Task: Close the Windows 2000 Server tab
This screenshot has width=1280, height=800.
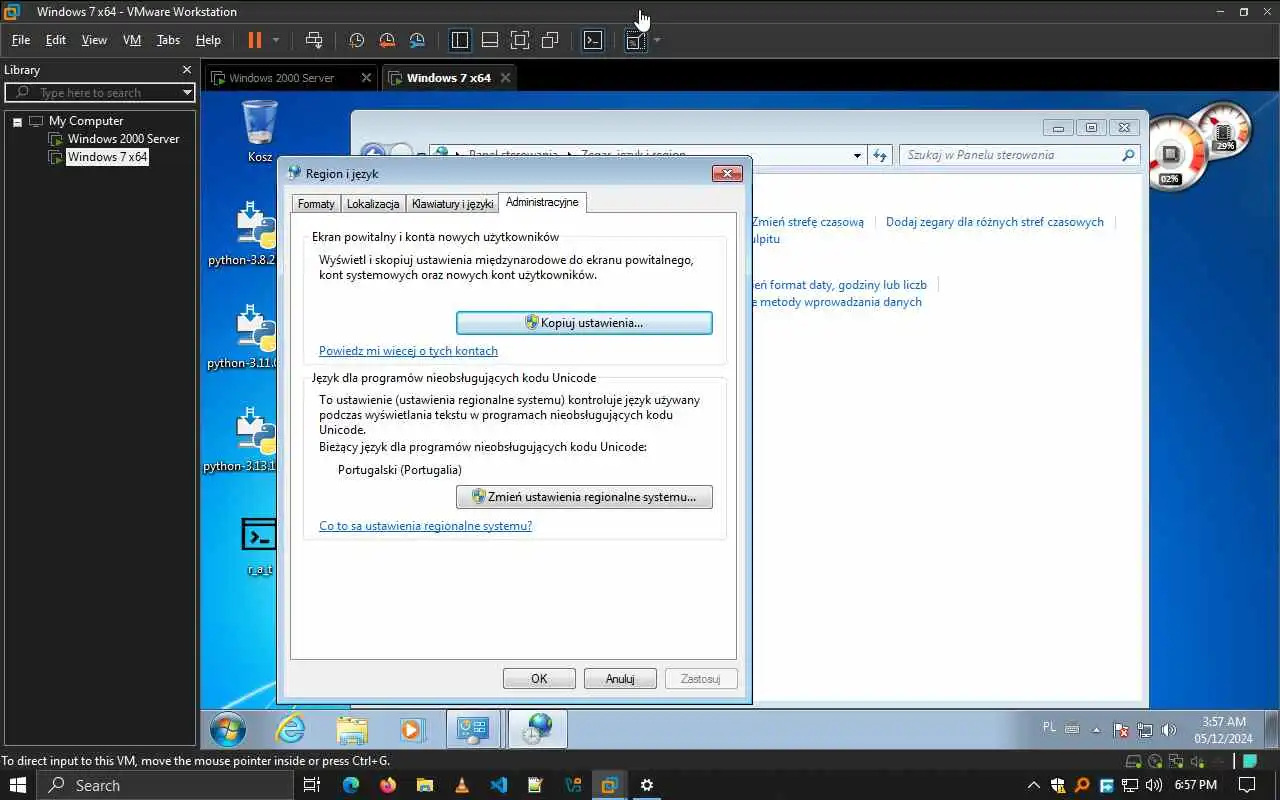Action: click(x=366, y=78)
